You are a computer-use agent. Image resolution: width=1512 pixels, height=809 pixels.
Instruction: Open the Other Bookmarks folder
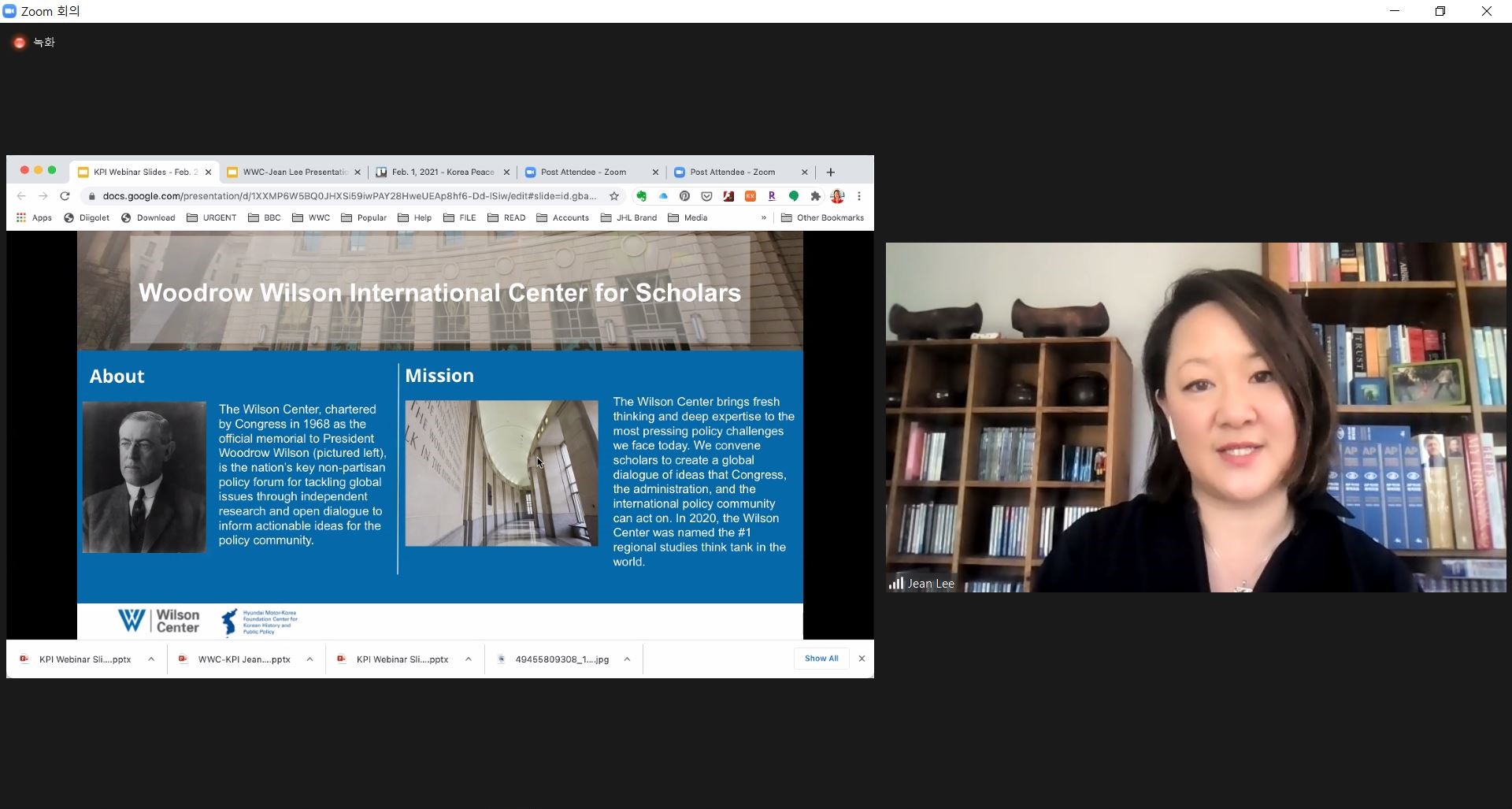point(823,218)
